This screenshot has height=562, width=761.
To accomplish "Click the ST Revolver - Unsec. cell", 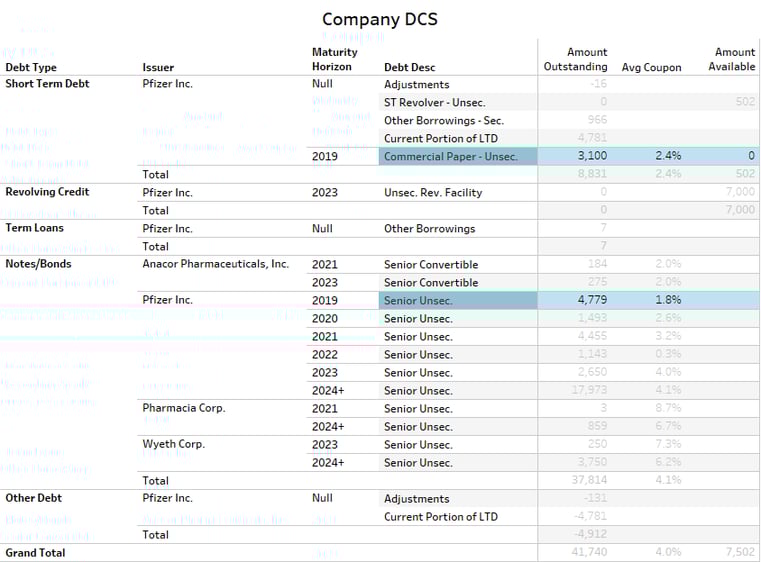I will [x=435, y=102].
